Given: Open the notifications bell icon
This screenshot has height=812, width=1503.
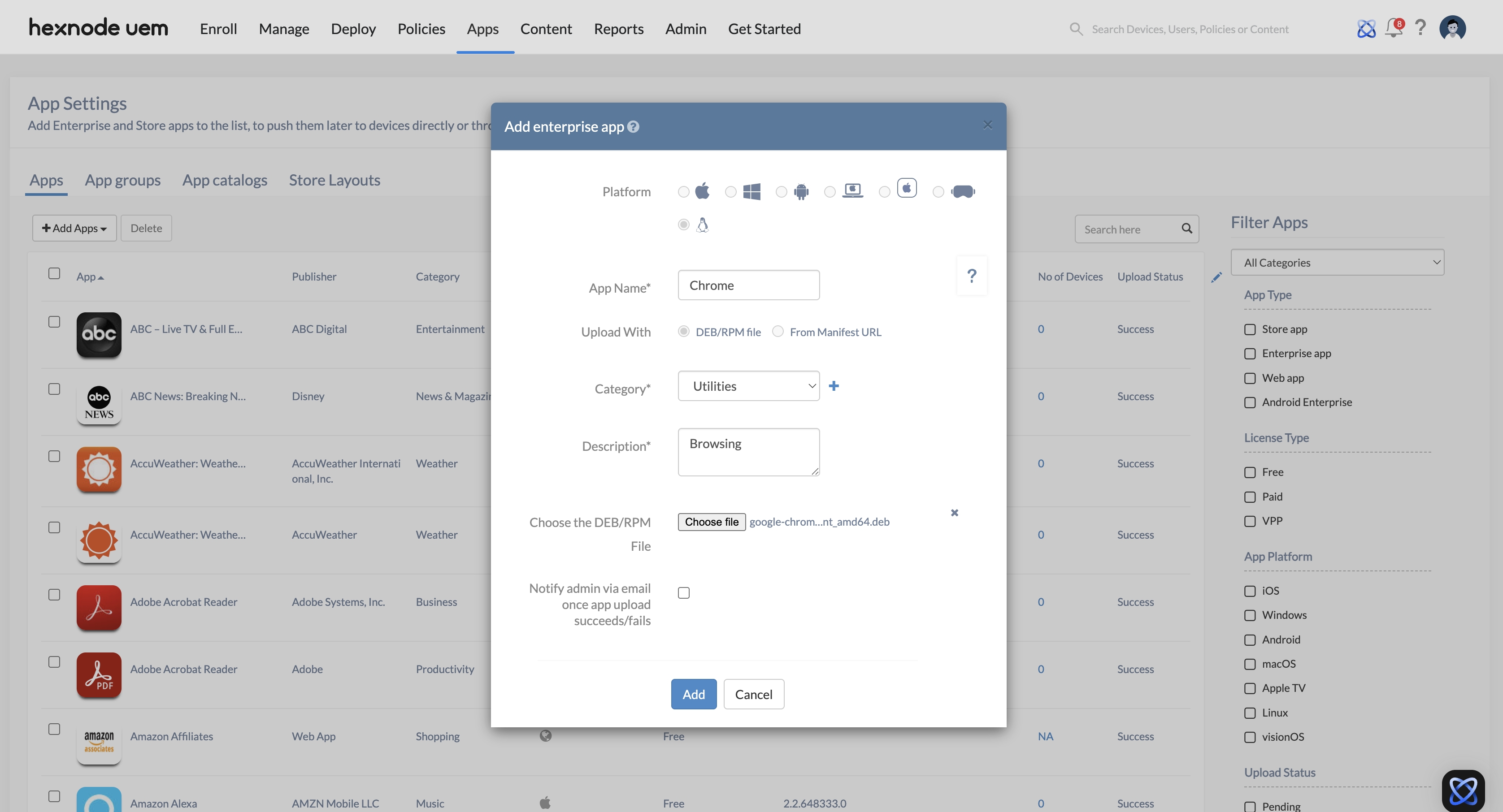Looking at the screenshot, I should pyautogui.click(x=1393, y=28).
